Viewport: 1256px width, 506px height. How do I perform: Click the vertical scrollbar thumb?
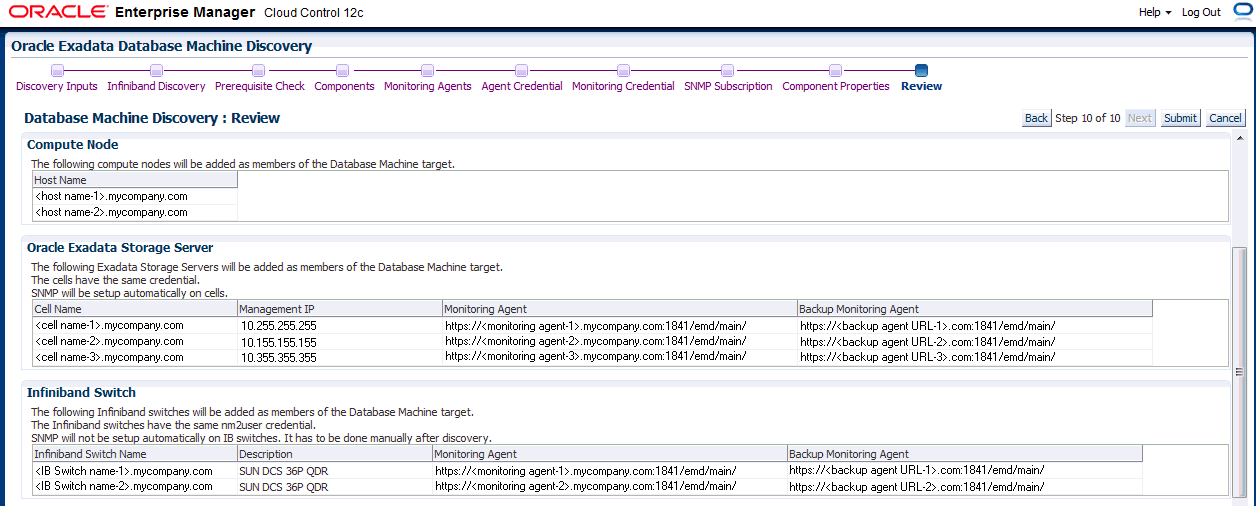1239,371
